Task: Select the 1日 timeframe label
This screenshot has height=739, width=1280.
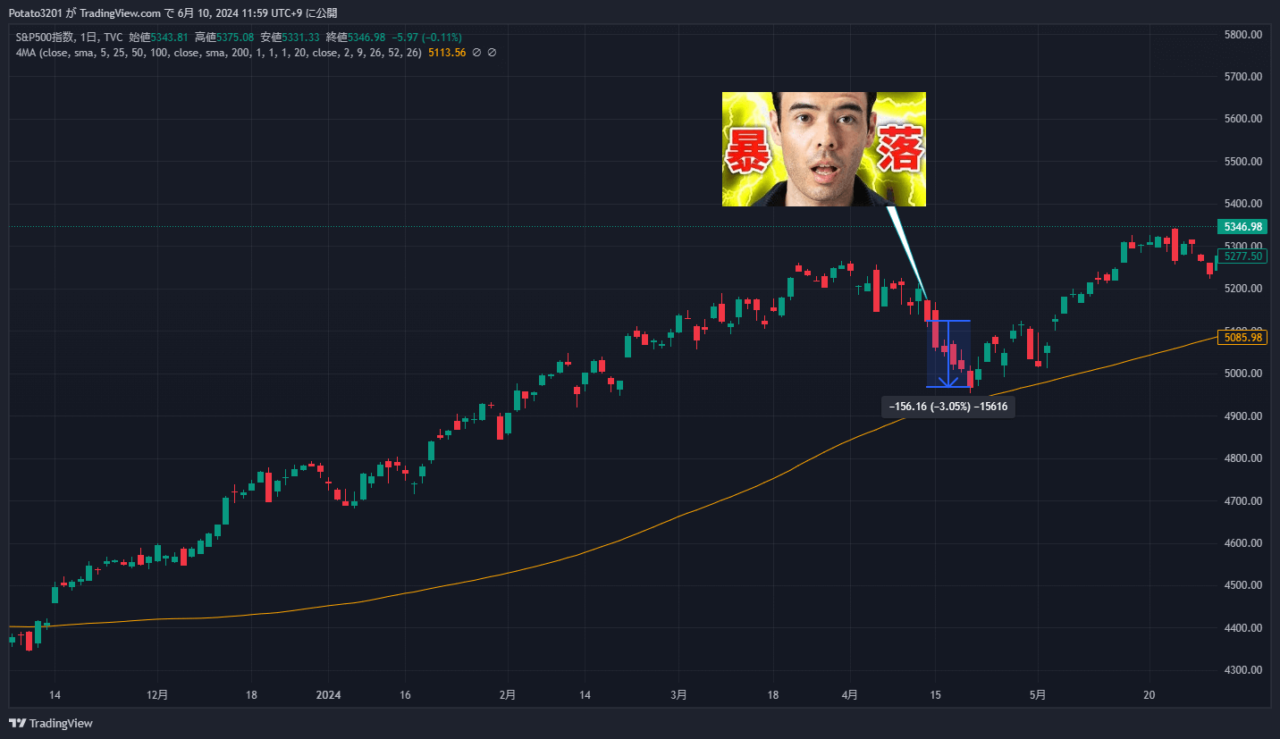Action: (85, 36)
